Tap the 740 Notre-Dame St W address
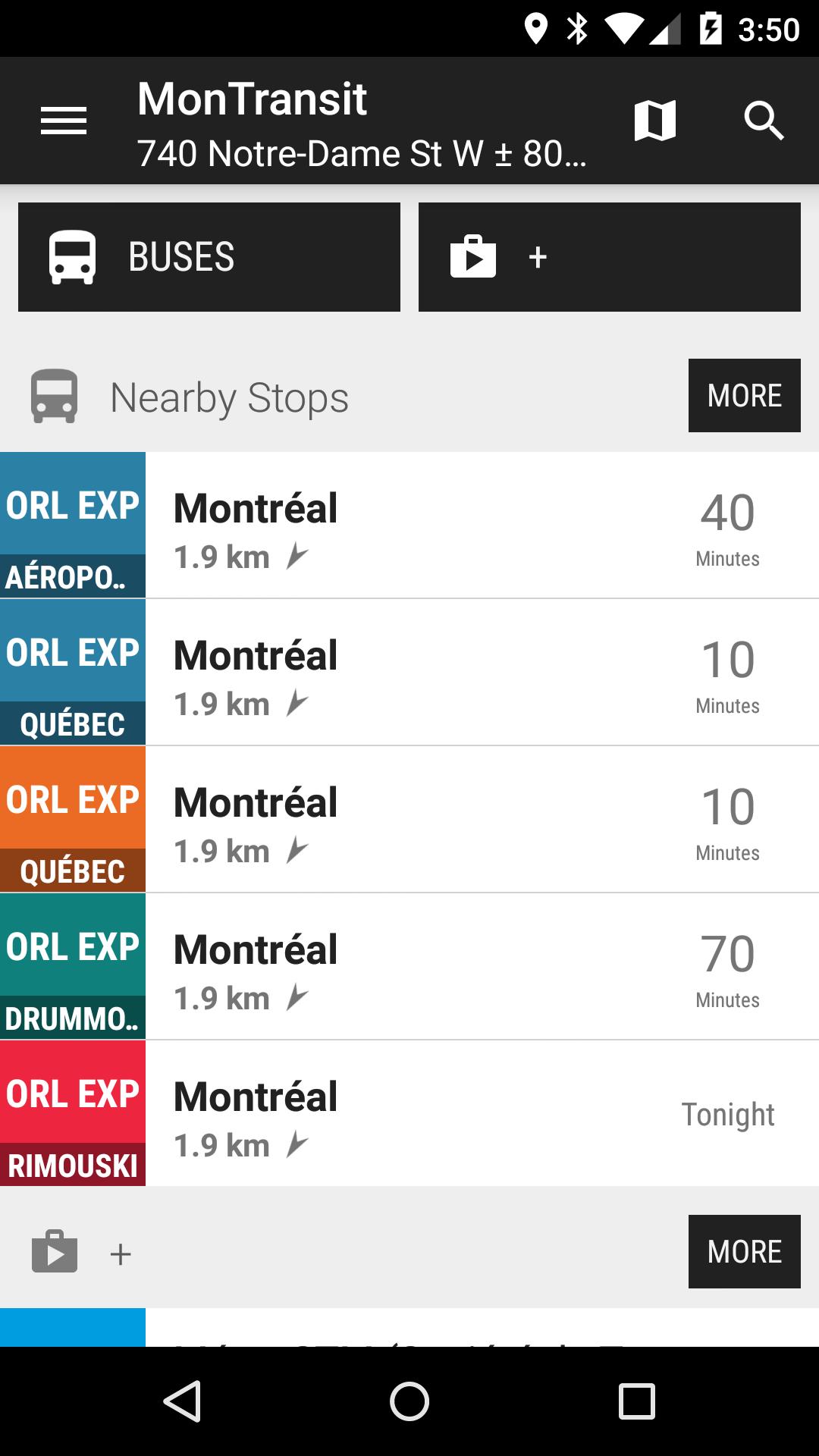The width and height of the screenshot is (819, 1456). (362, 154)
